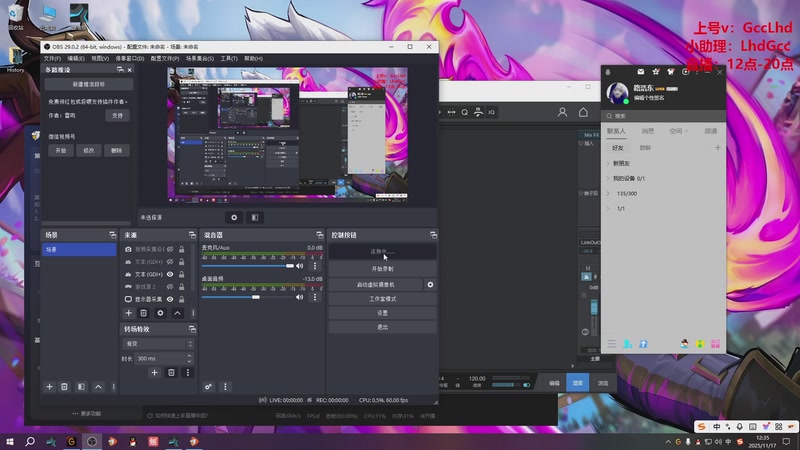
Task: Click the plus icon to add a friend in QQ
Action: pyautogui.click(x=717, y=147)
